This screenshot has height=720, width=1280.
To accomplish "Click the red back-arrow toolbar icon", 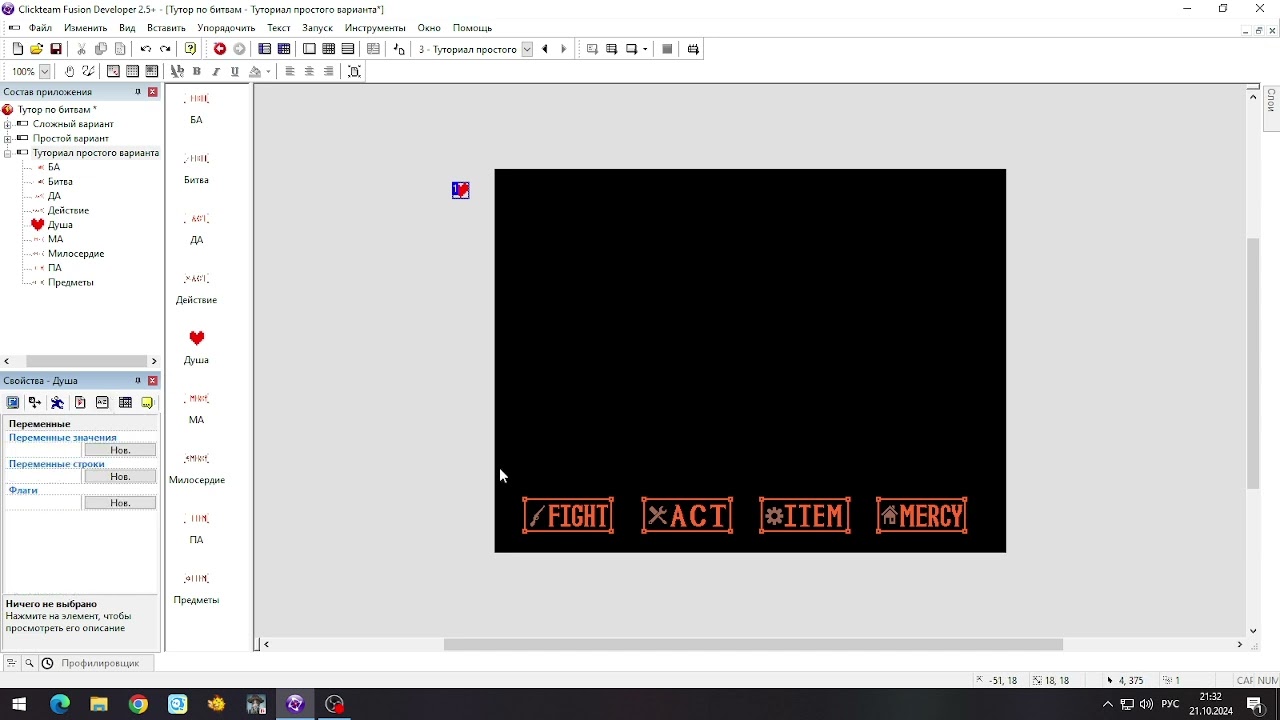I will 220,49.
